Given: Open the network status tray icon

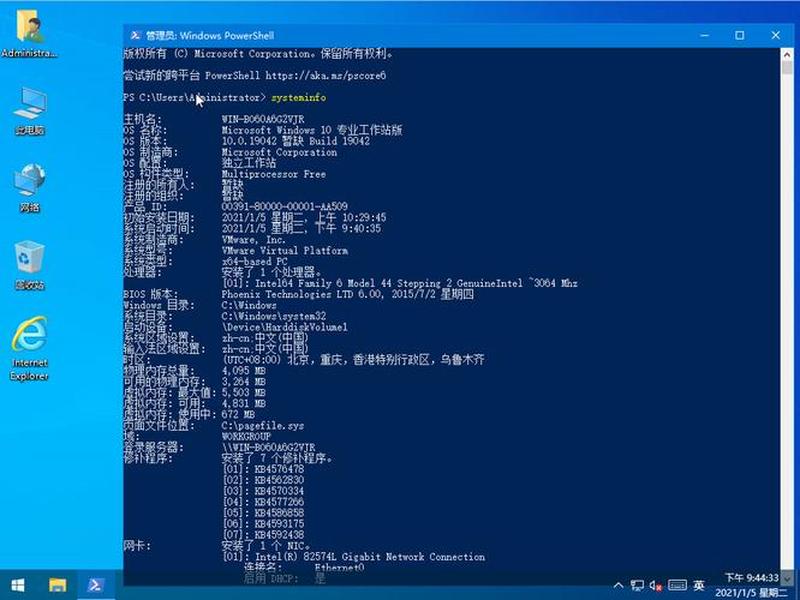Looking at the screenshot, I should tap(637, 585).
